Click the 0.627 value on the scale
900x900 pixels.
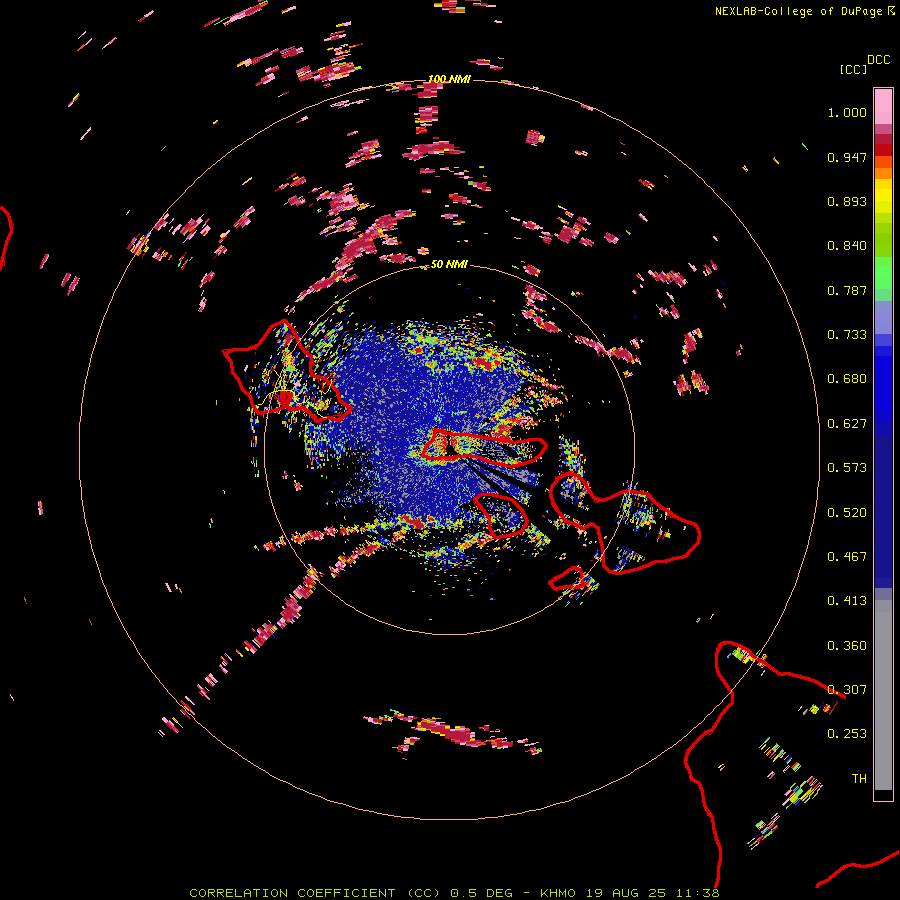point(847,424)
